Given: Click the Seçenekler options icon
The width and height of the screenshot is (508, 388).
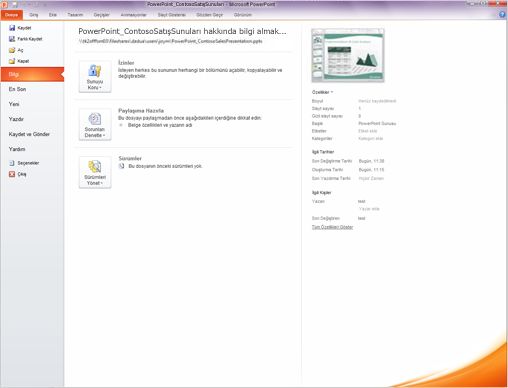Looking at the screenshot, I should tap(12, 163).
